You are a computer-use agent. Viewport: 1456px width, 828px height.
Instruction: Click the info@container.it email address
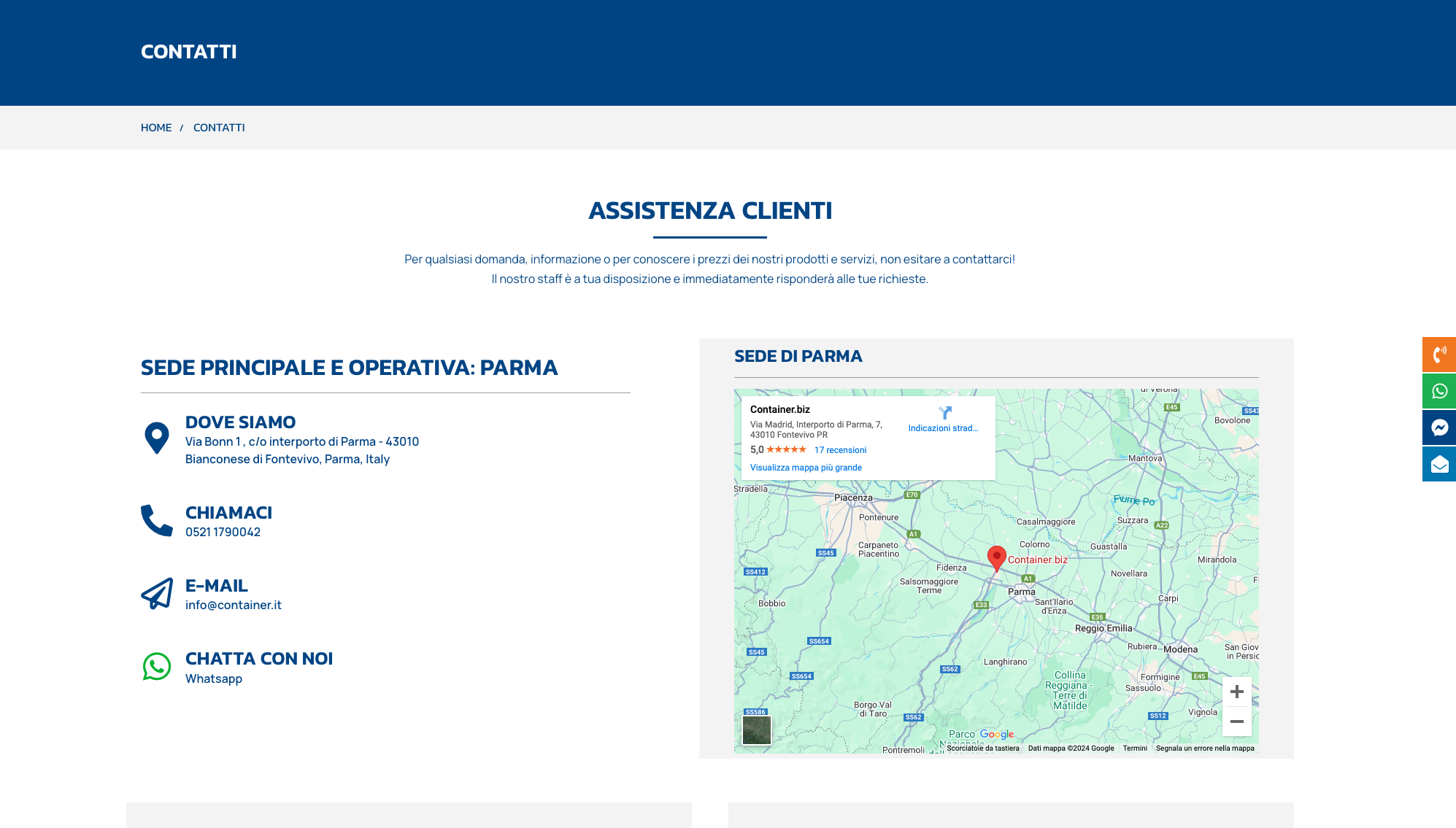tap(234, 604)
